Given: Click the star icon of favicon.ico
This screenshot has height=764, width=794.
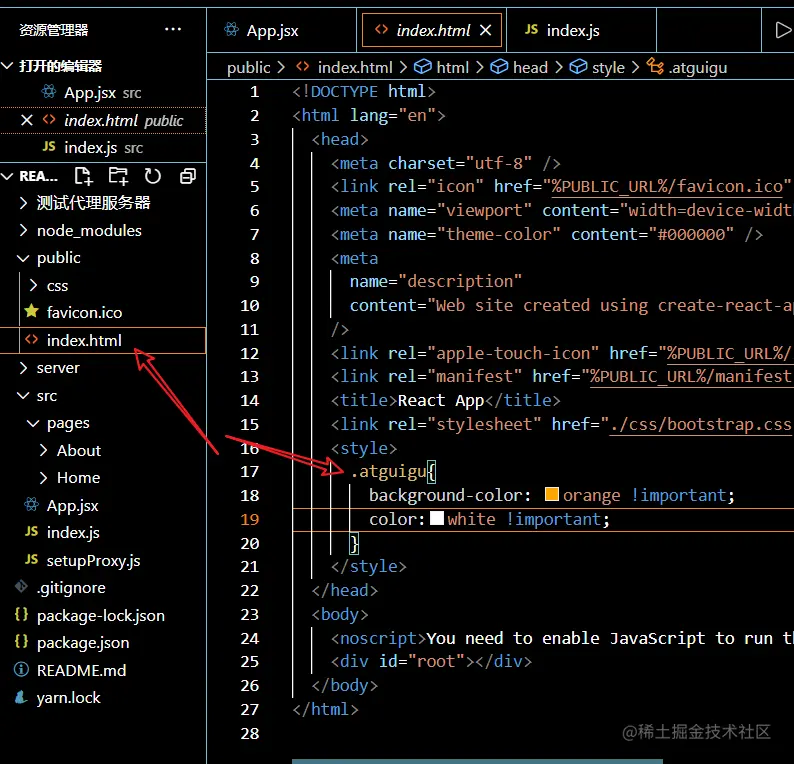Looking at the screenshot, I should point(31,311).
